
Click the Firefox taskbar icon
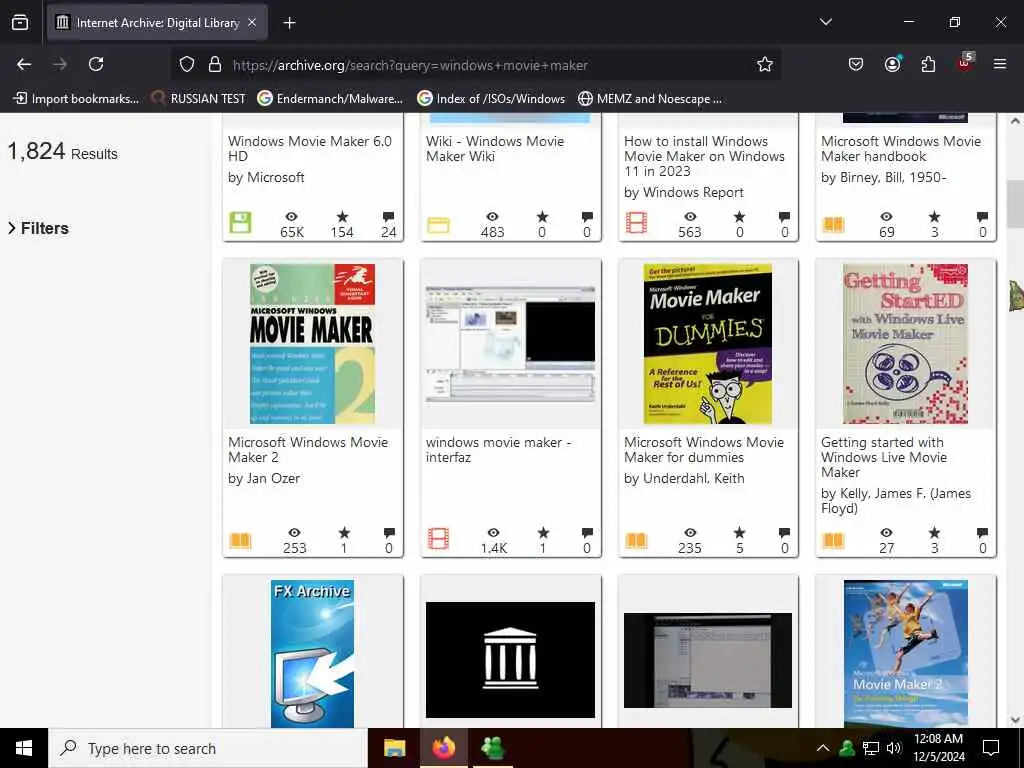click(x=444, y=748)
